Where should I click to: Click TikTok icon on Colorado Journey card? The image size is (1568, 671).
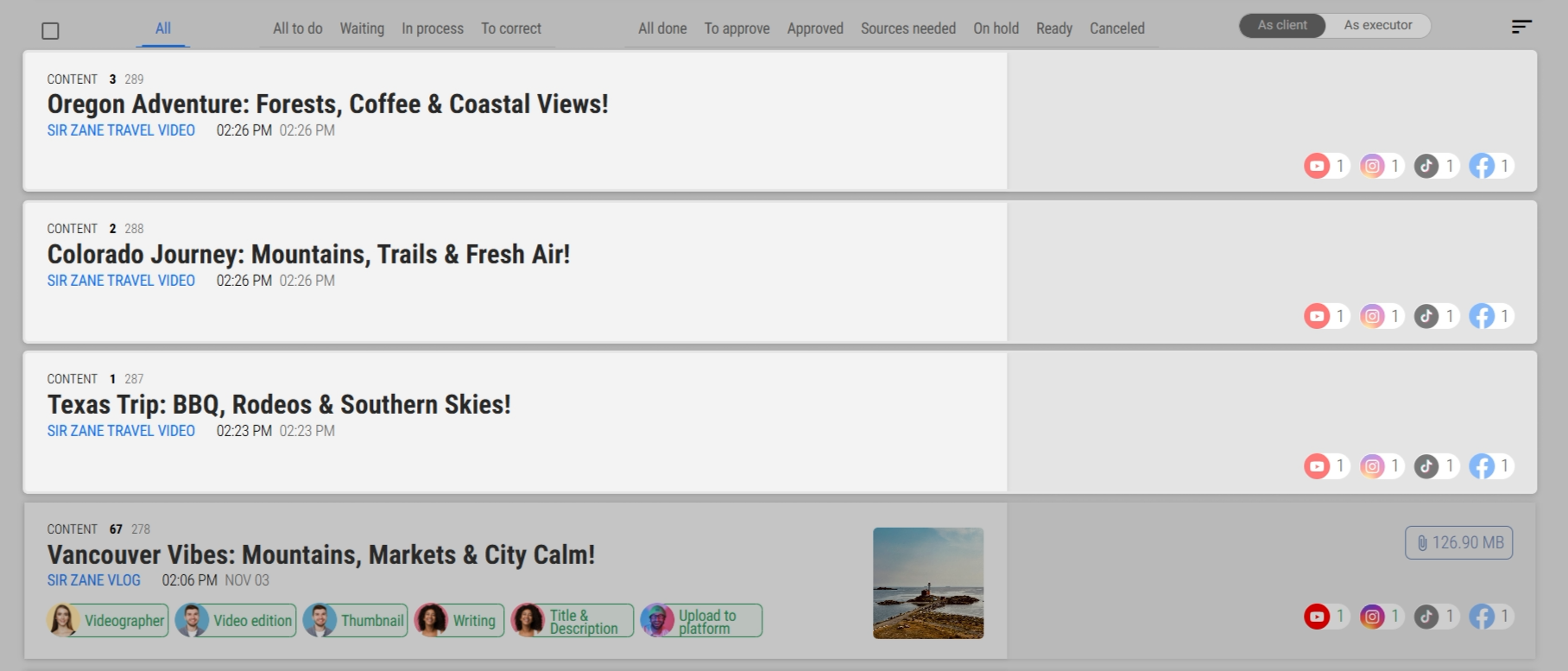point(1427,316)
